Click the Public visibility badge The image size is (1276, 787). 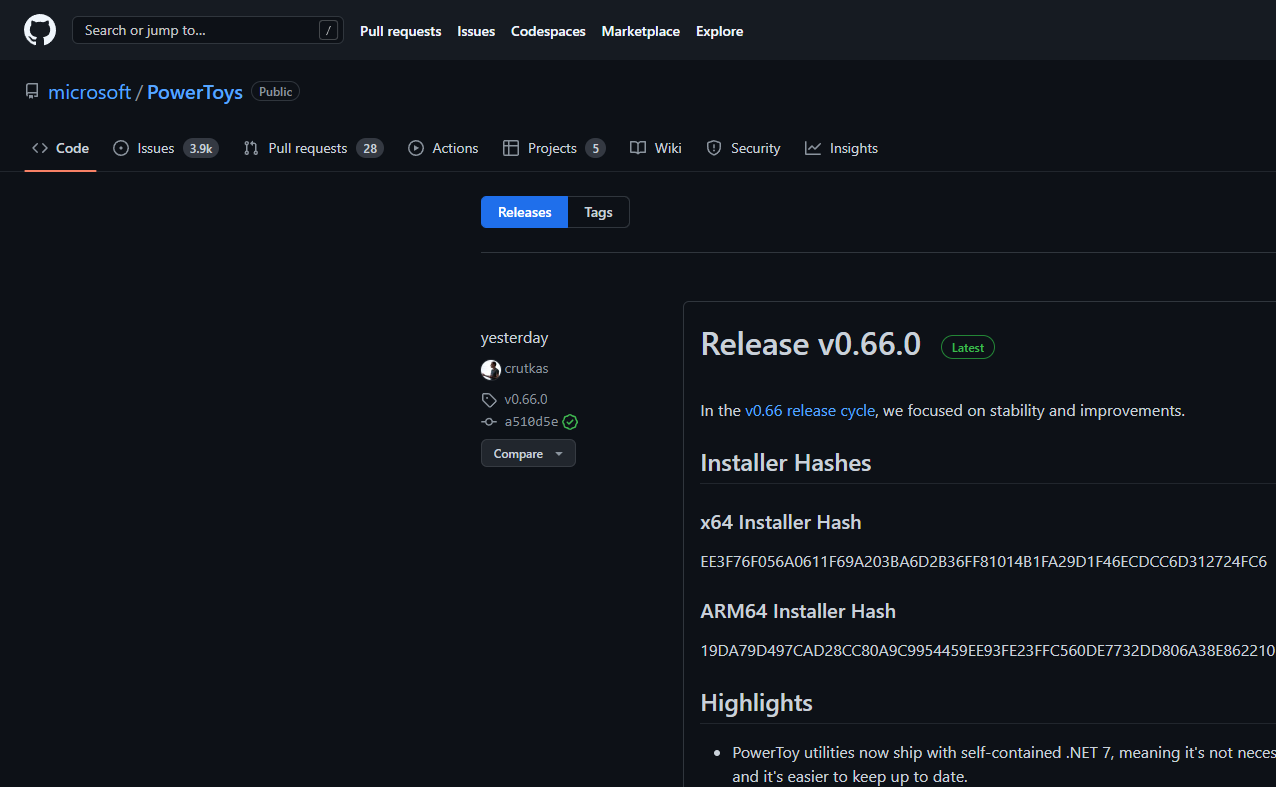(x=275, y=92)
